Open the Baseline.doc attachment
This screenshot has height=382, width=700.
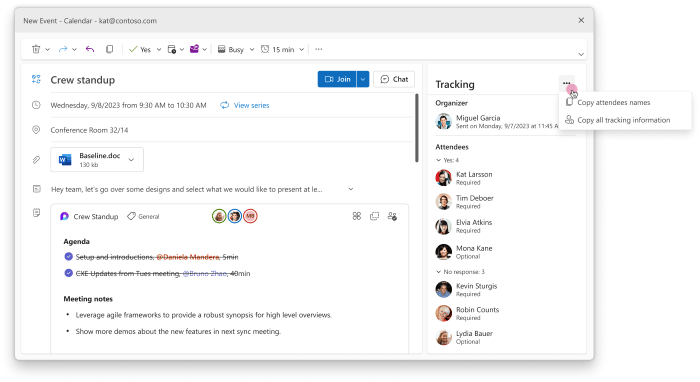pos(97,159)
